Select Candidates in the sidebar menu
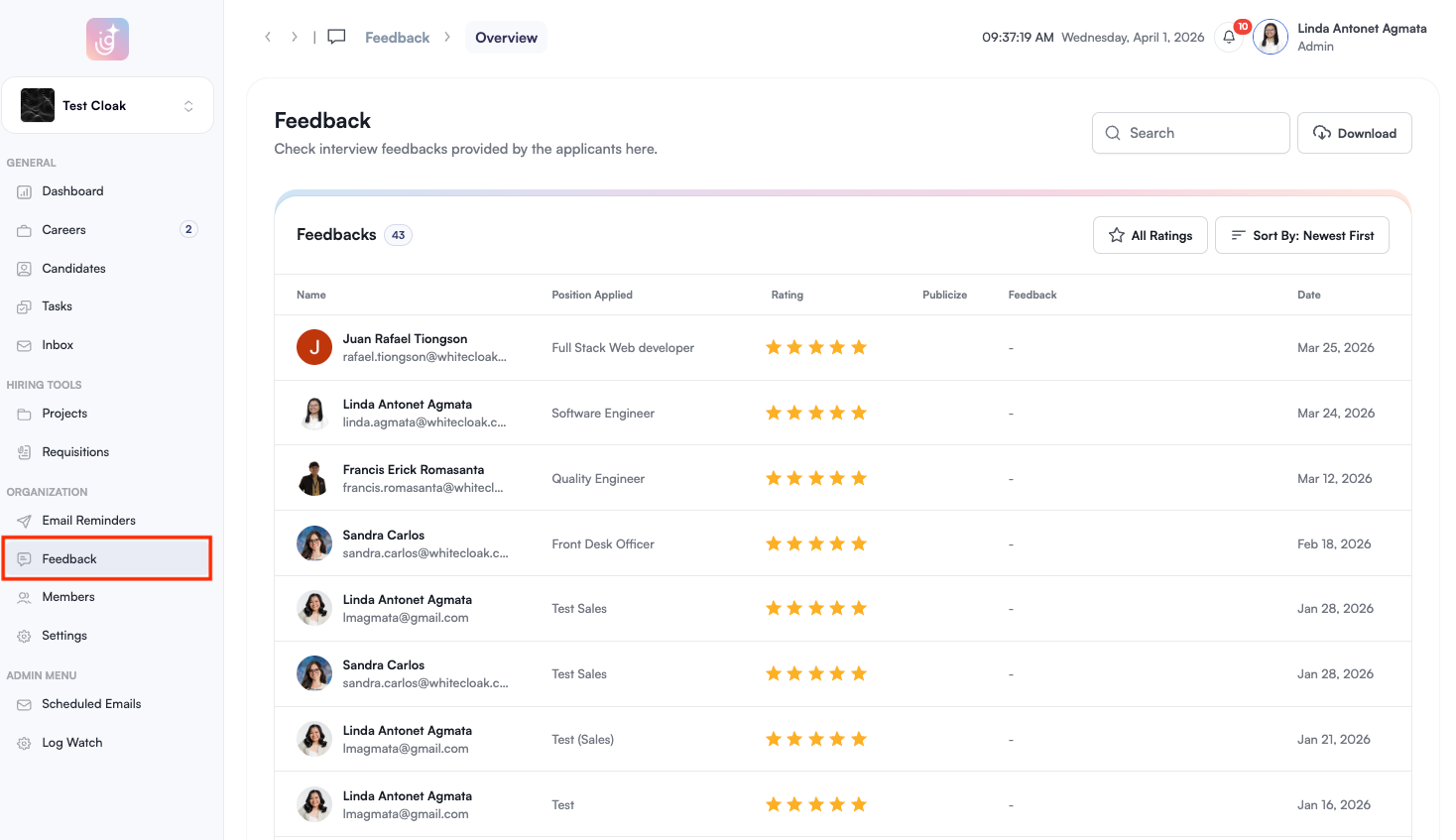The image size is (1456, 840). 73,269
